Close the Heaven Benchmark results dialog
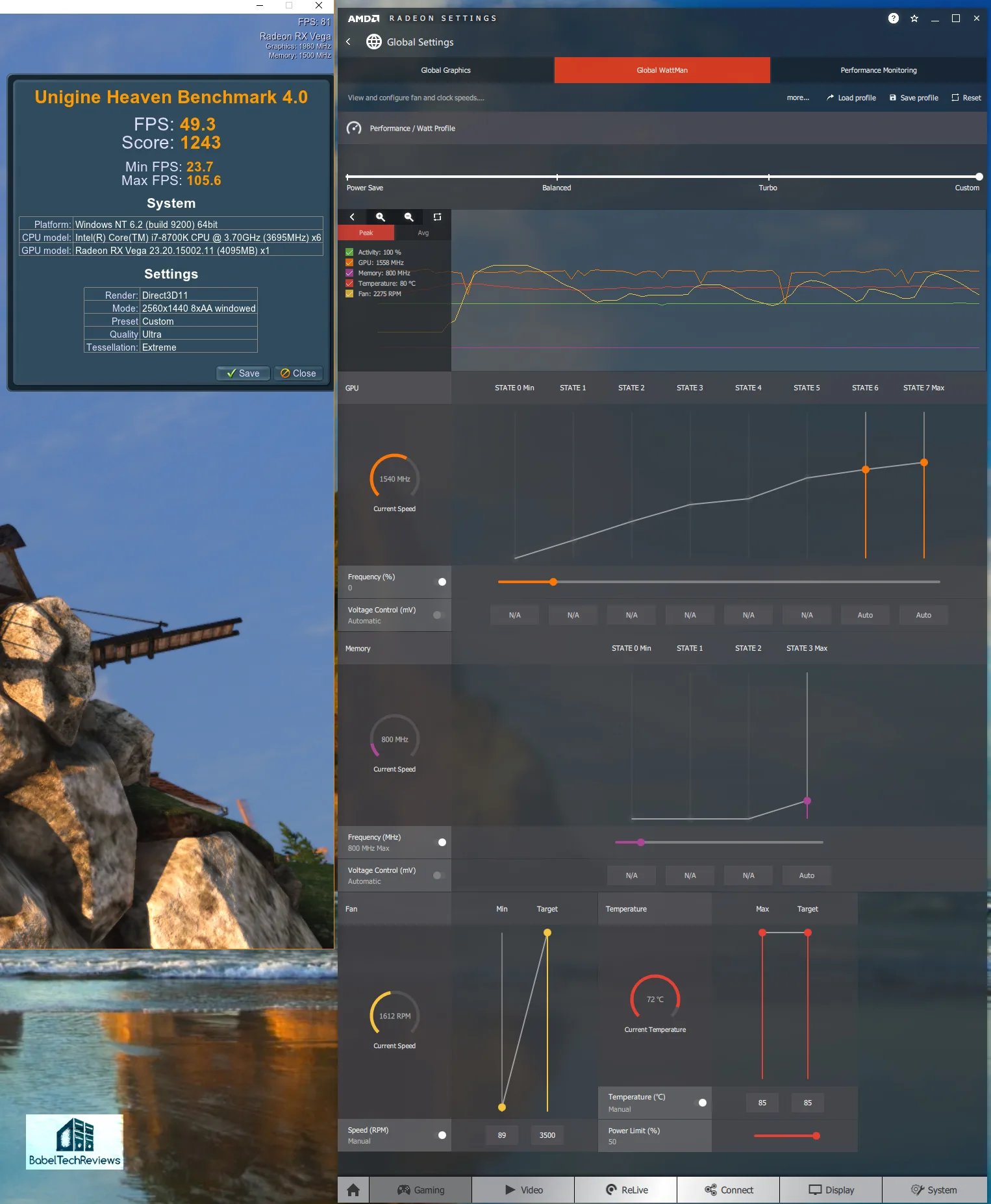The image size is (991, 1204). point(298,373)
